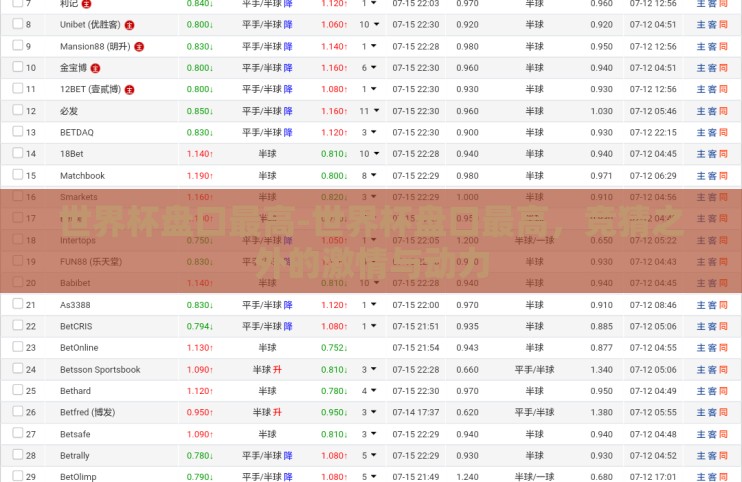Image resolution: width=742 pixels, height=482 pixels.
Task: Click 客 link in the Betrally row
Action: tap(712, 456)
